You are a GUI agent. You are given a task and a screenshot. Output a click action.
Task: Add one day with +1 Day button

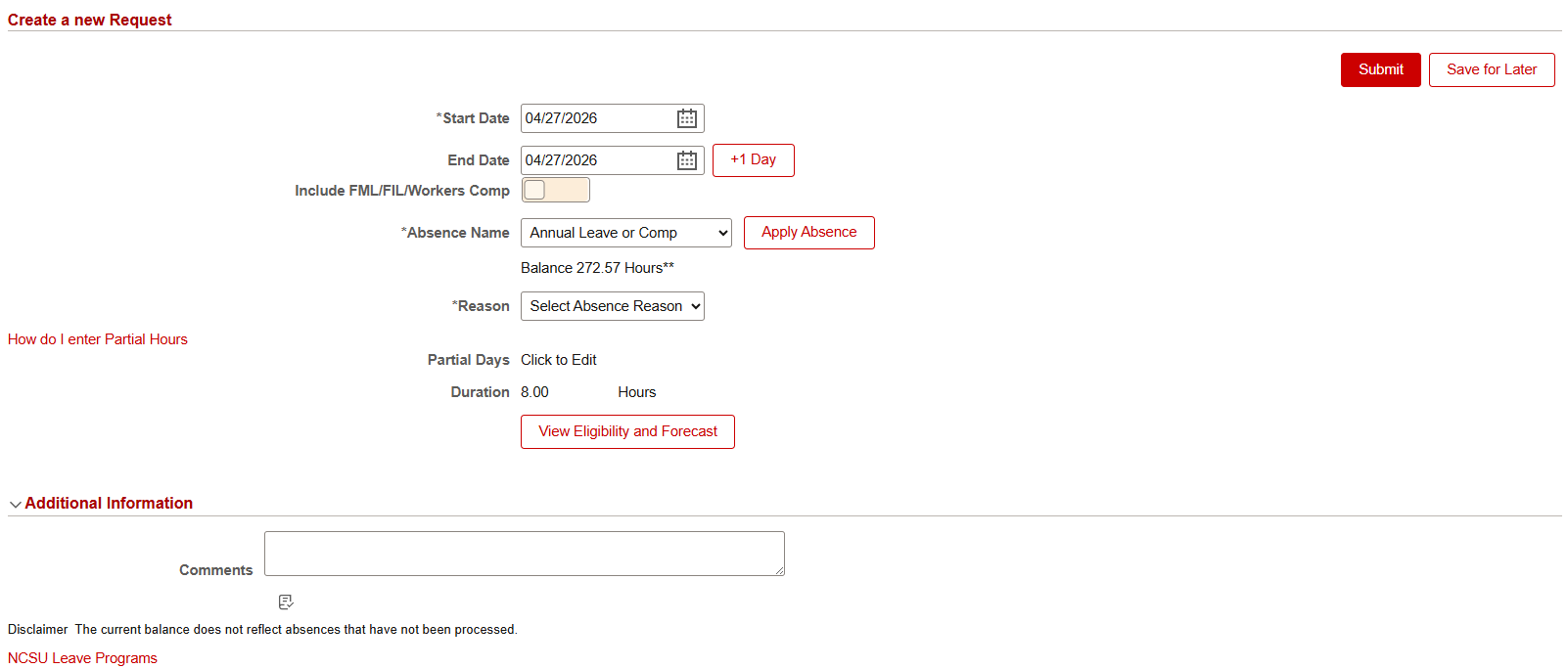click(x=754, y=160)
